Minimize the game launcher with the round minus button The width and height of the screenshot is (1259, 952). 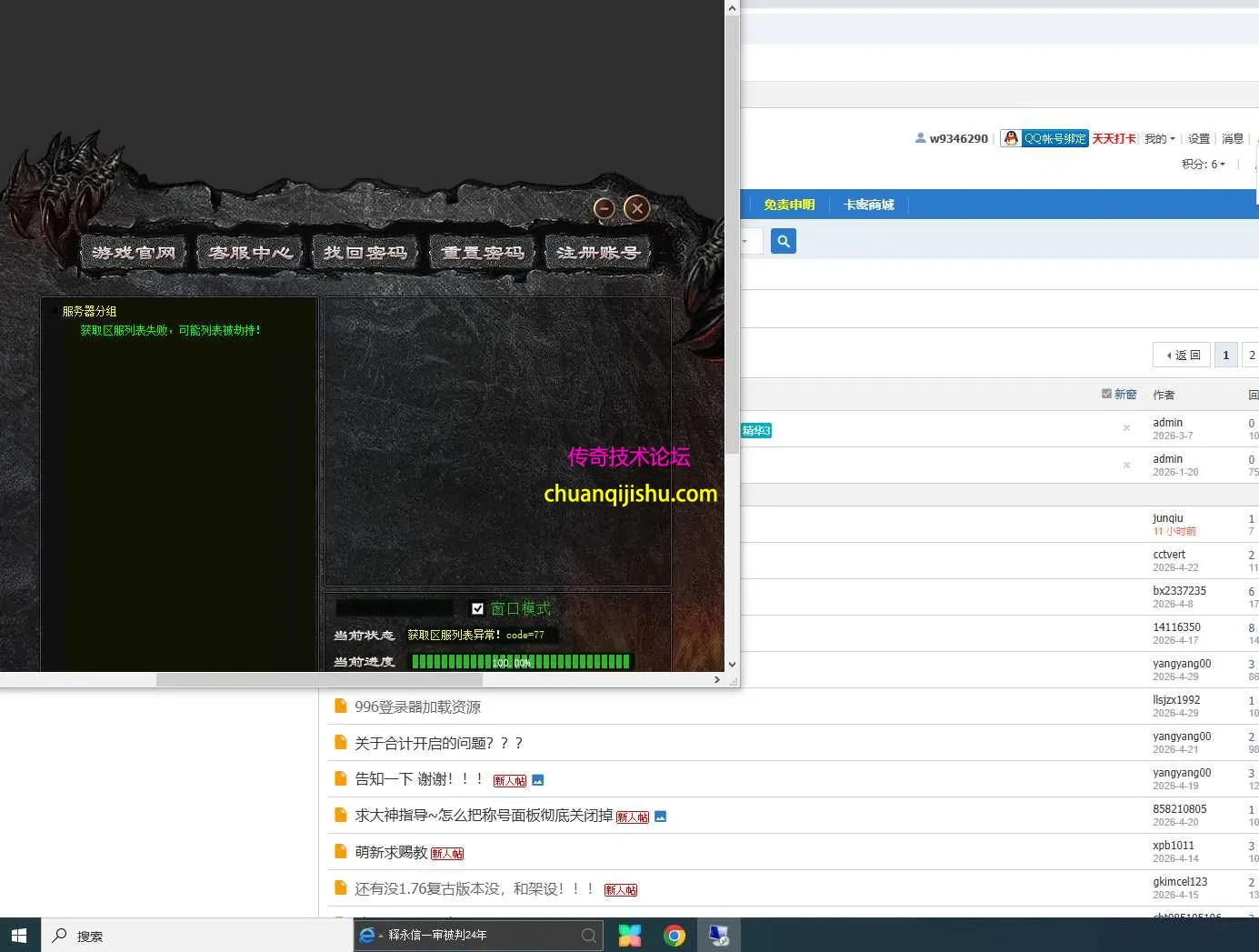pos(605,209)
